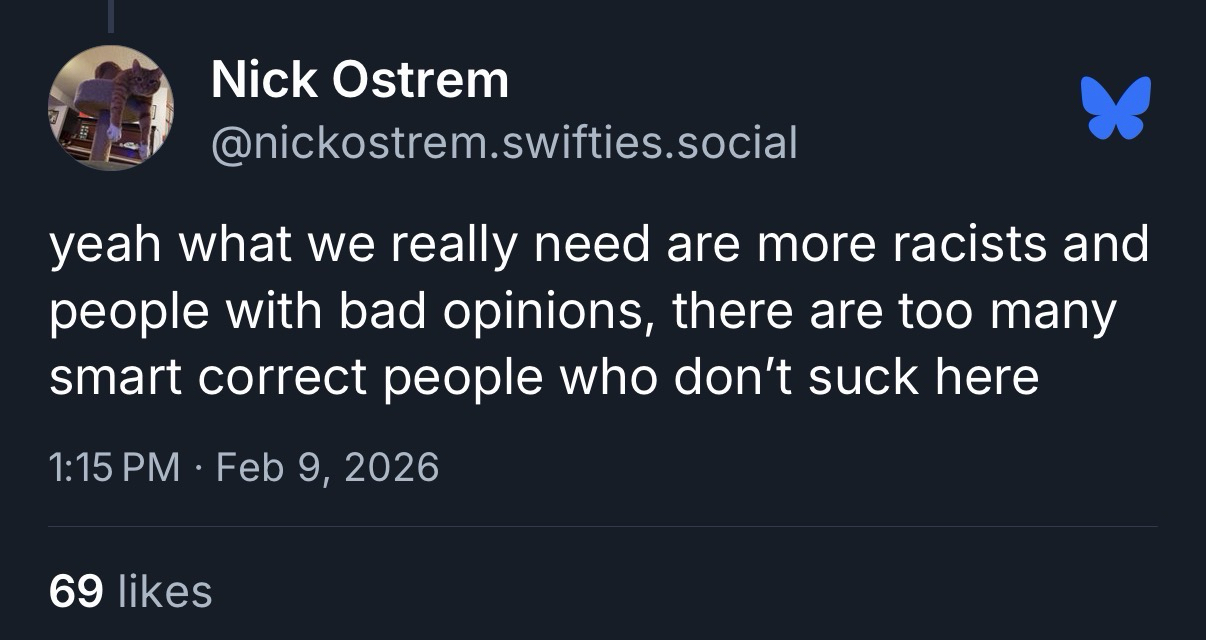Click the number 69 in likes count
Screen dimensions: 1206x640
pyautogui.click(x=76, y=591)
